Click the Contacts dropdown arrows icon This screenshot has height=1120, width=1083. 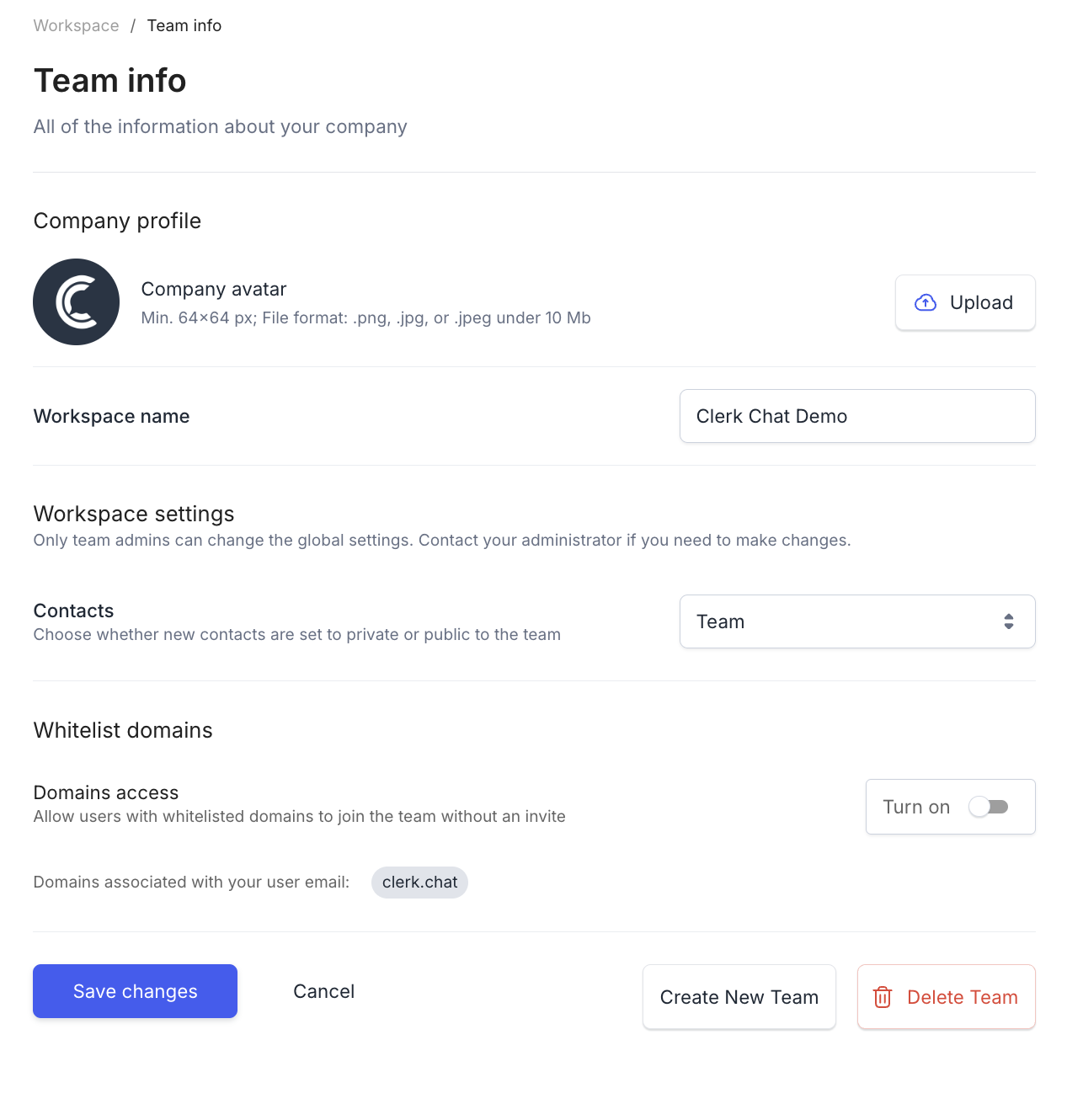click(1008, 621)
